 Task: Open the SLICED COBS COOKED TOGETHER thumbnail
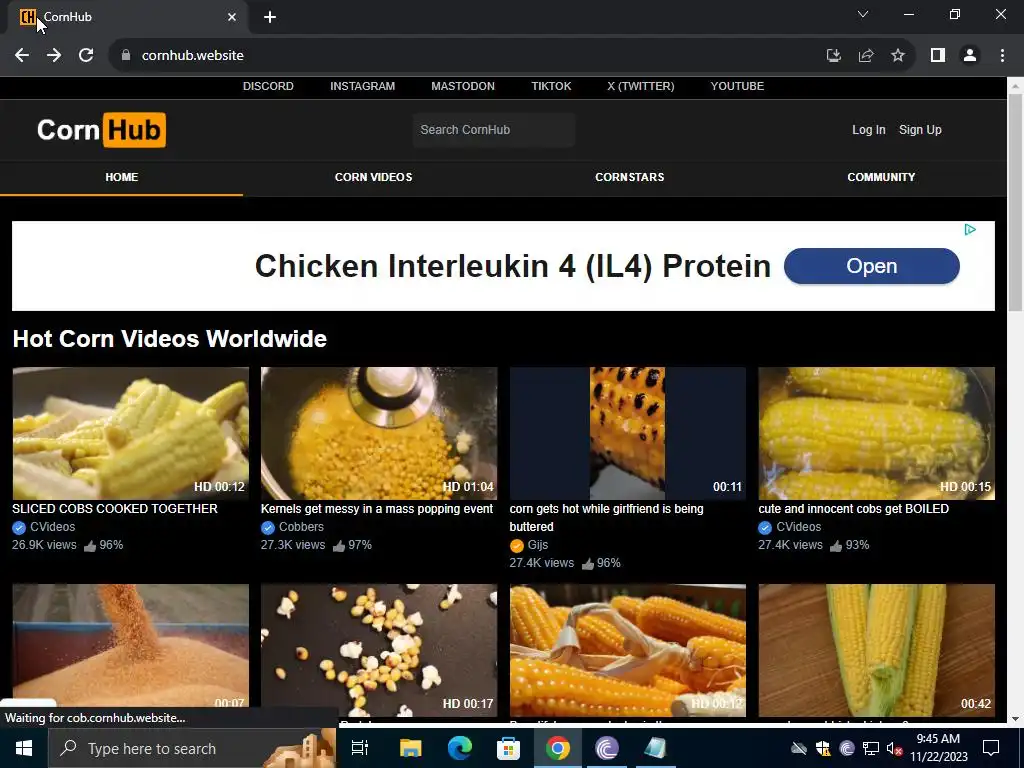[x=131, y=434]
